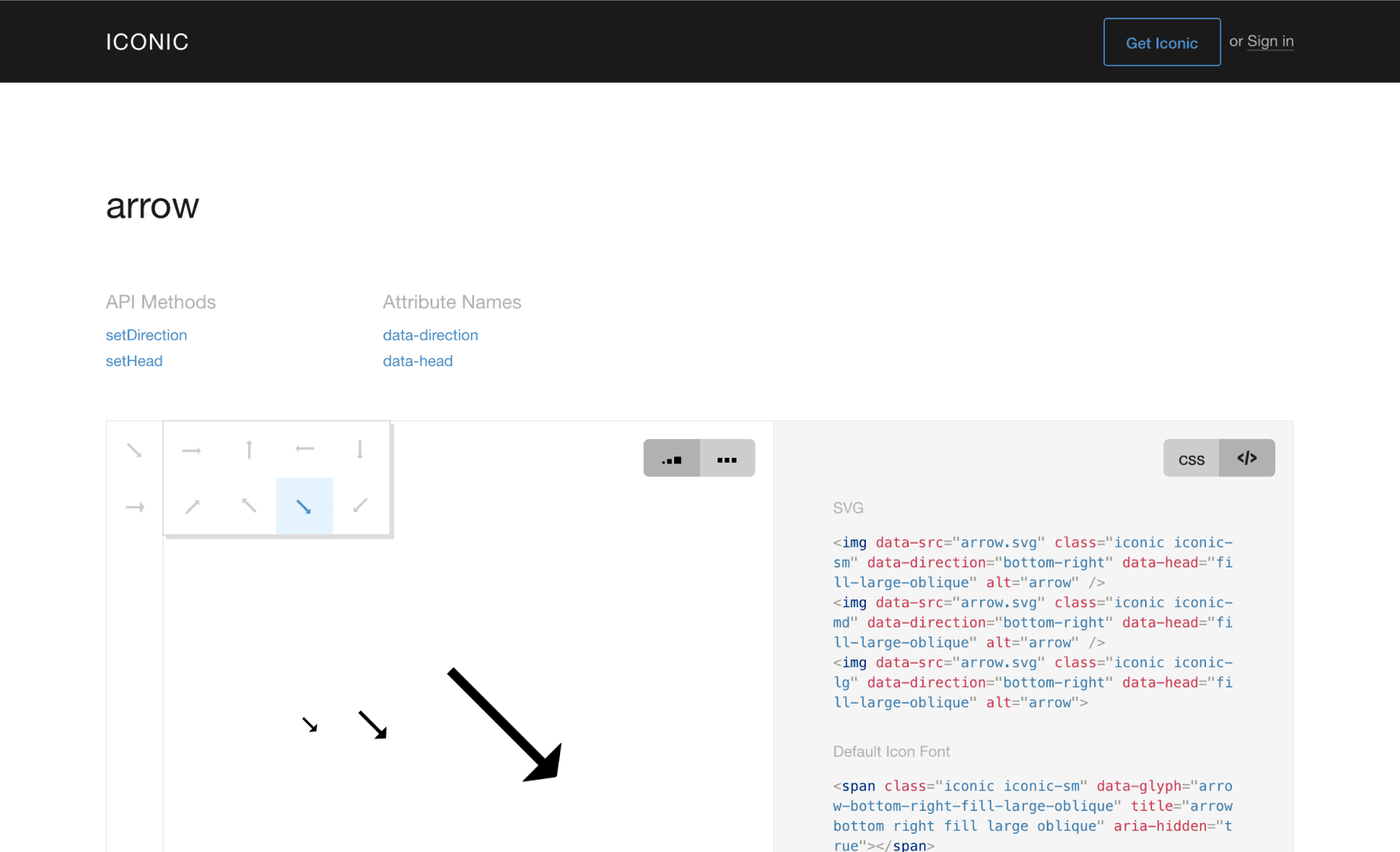This screenshot has height=852, width=1400.
Task: Open the direction selector in left sidebar
Action: [x=135, y=450]
